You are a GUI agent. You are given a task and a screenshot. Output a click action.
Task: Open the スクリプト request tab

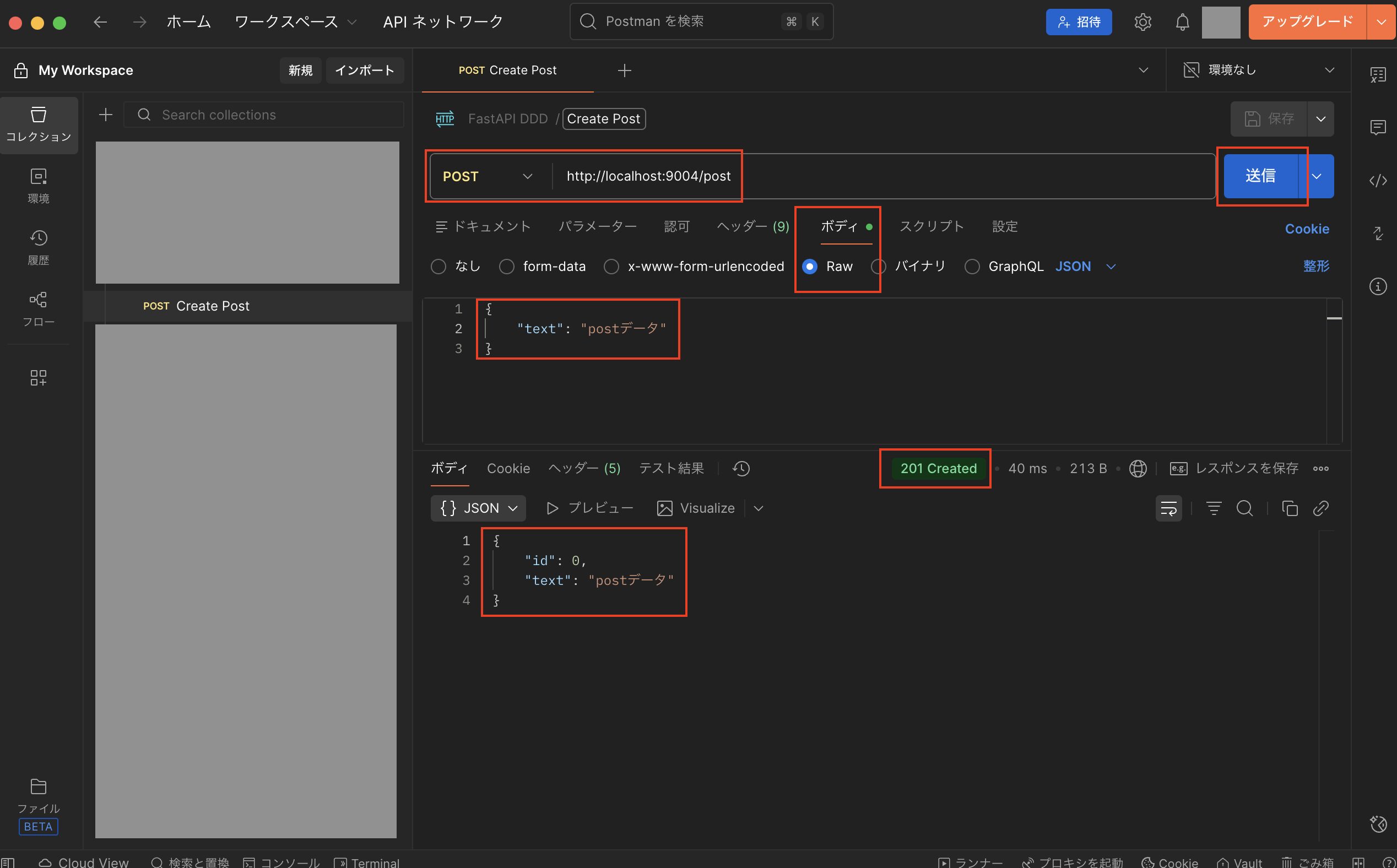click(932, 226)
